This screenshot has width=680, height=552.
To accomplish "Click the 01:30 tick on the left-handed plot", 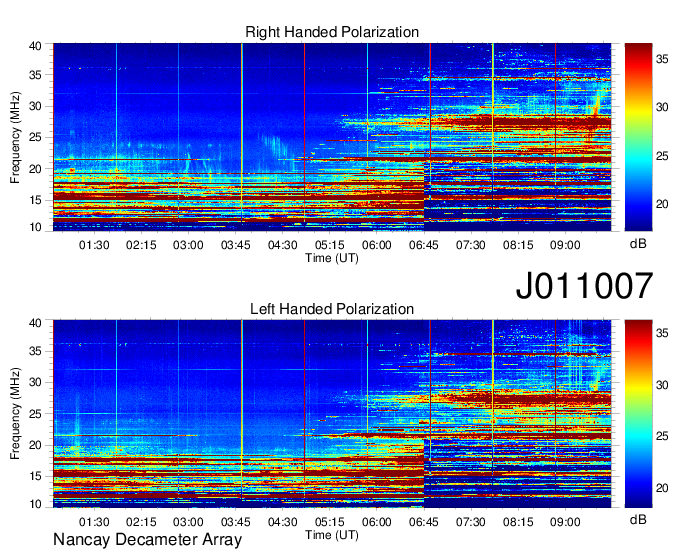I will (94, 522).
